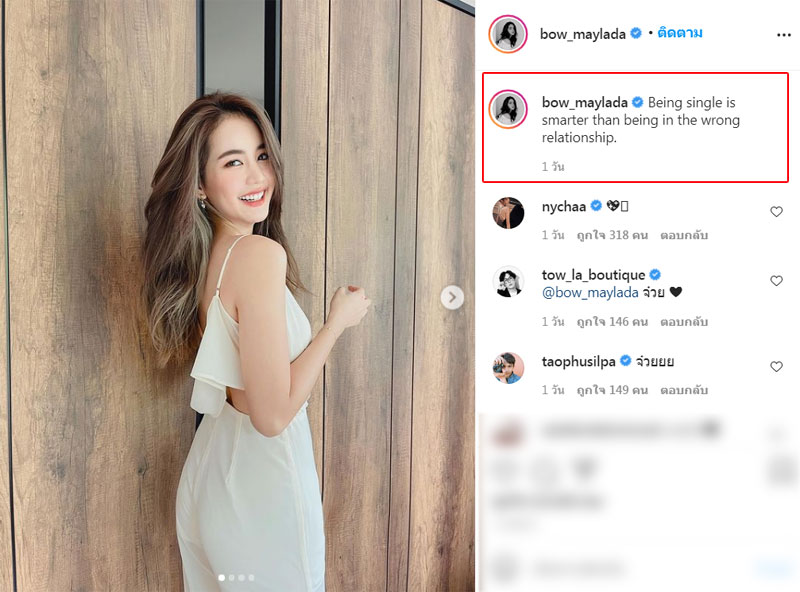The image size is (800, 592).
Task: Open nychaa's profile avatar
Action: click(x=508, y=213)
